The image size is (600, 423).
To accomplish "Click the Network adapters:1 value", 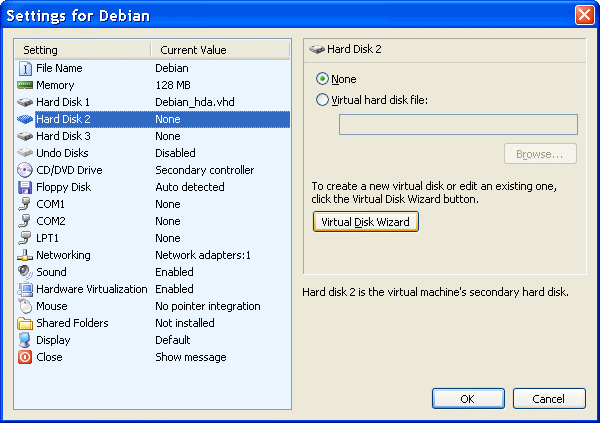I will click(203, 255).
